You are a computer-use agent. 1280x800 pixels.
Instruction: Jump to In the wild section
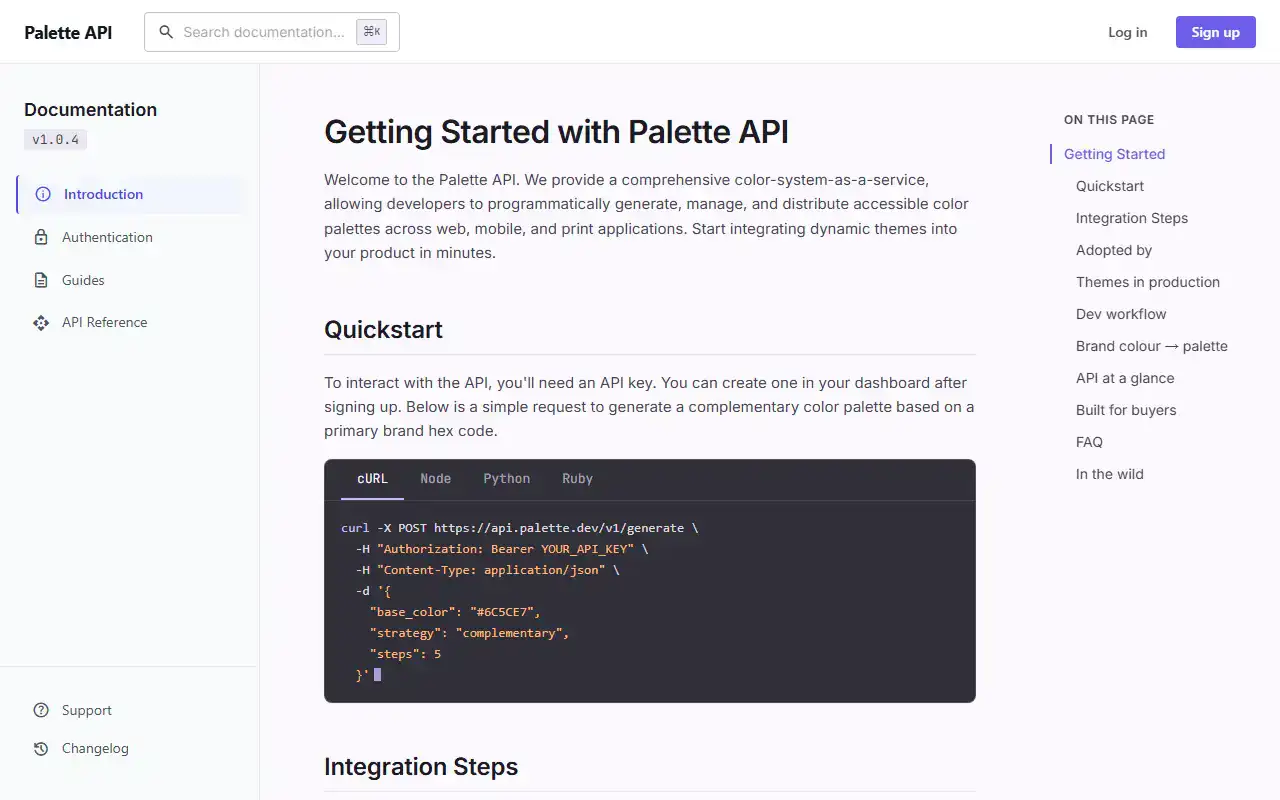1110,474
